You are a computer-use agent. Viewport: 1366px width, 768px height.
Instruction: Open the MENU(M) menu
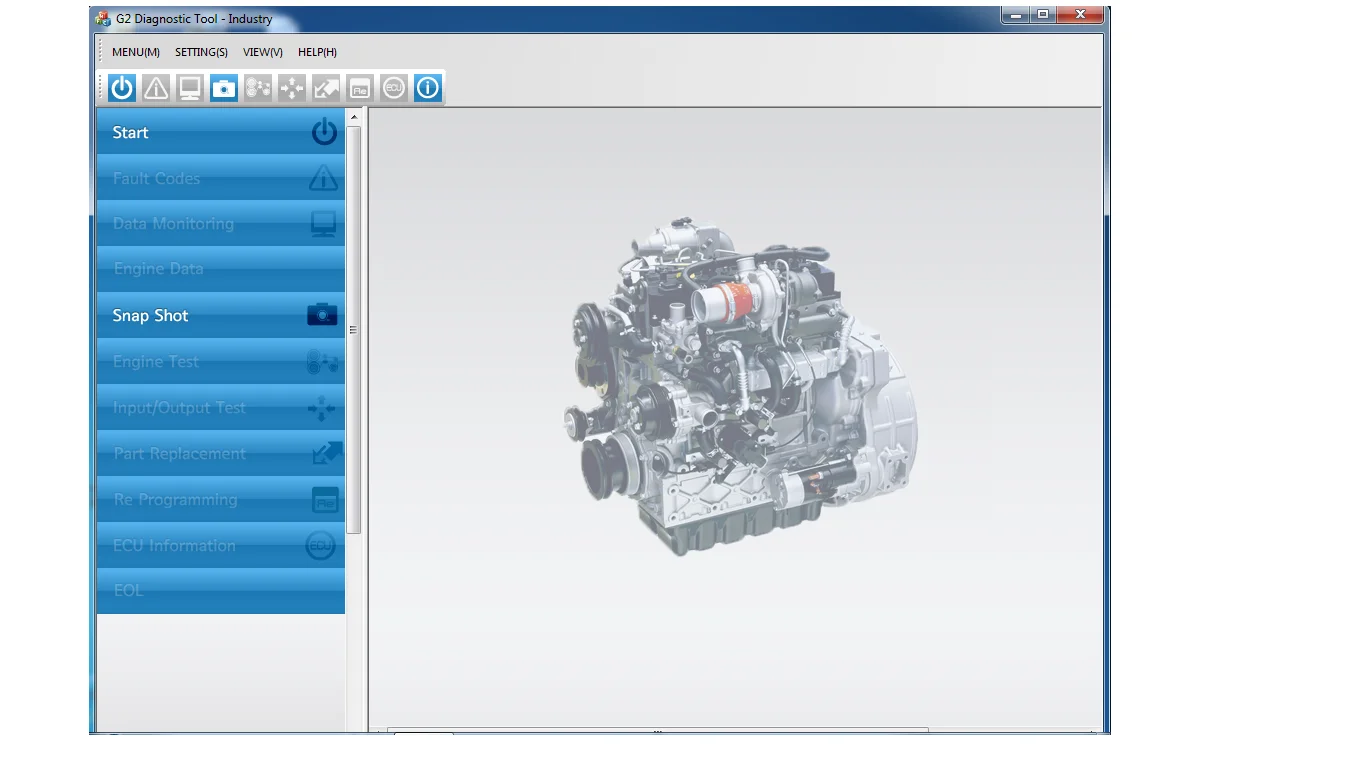point(135,52)
